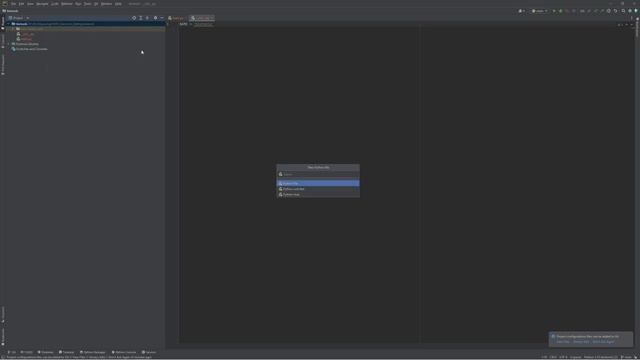Click the Search Everywhere magnifier icon
The height and width of the screenshot is (360, 640).
point(623,11)
